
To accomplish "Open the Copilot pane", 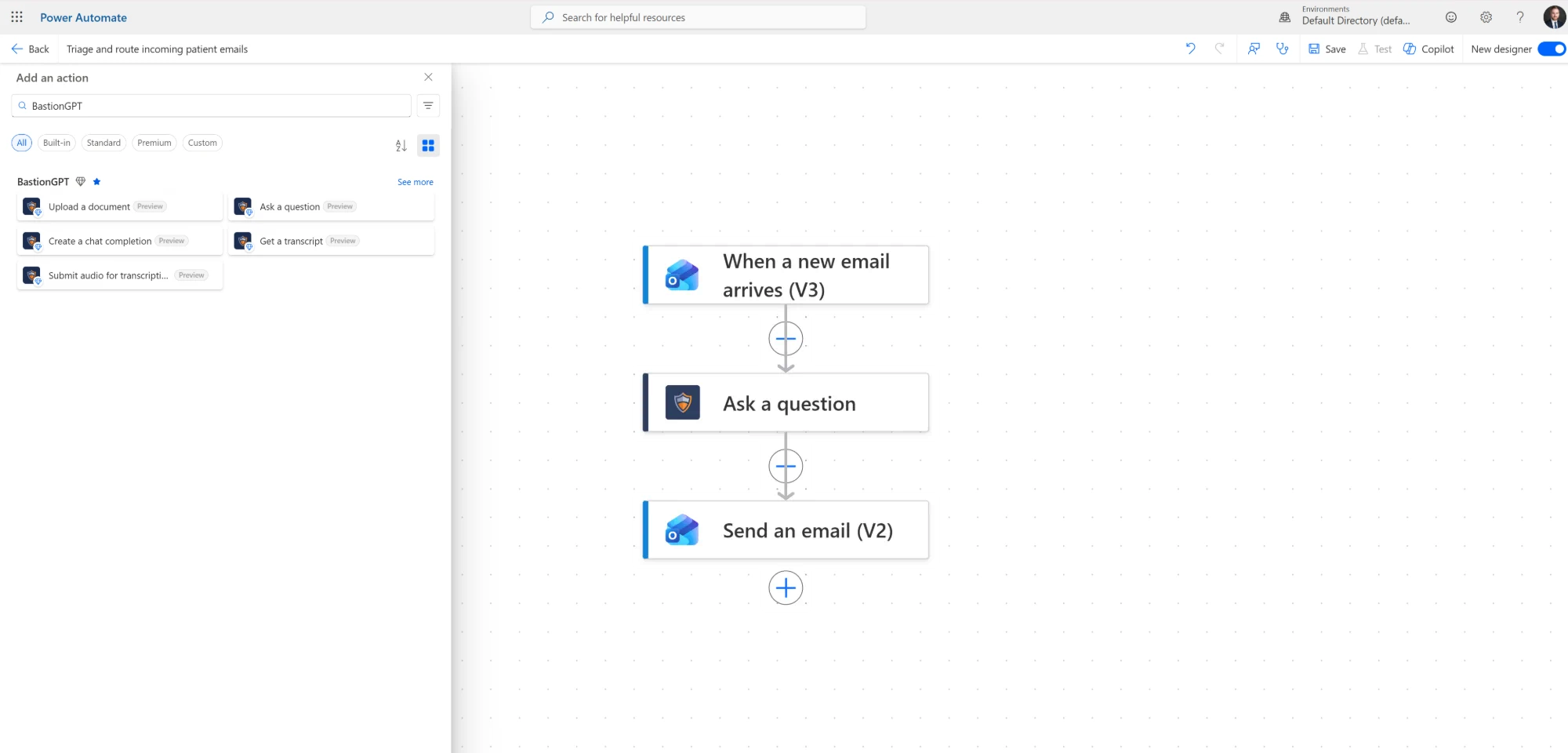I will coord(1428,49).
